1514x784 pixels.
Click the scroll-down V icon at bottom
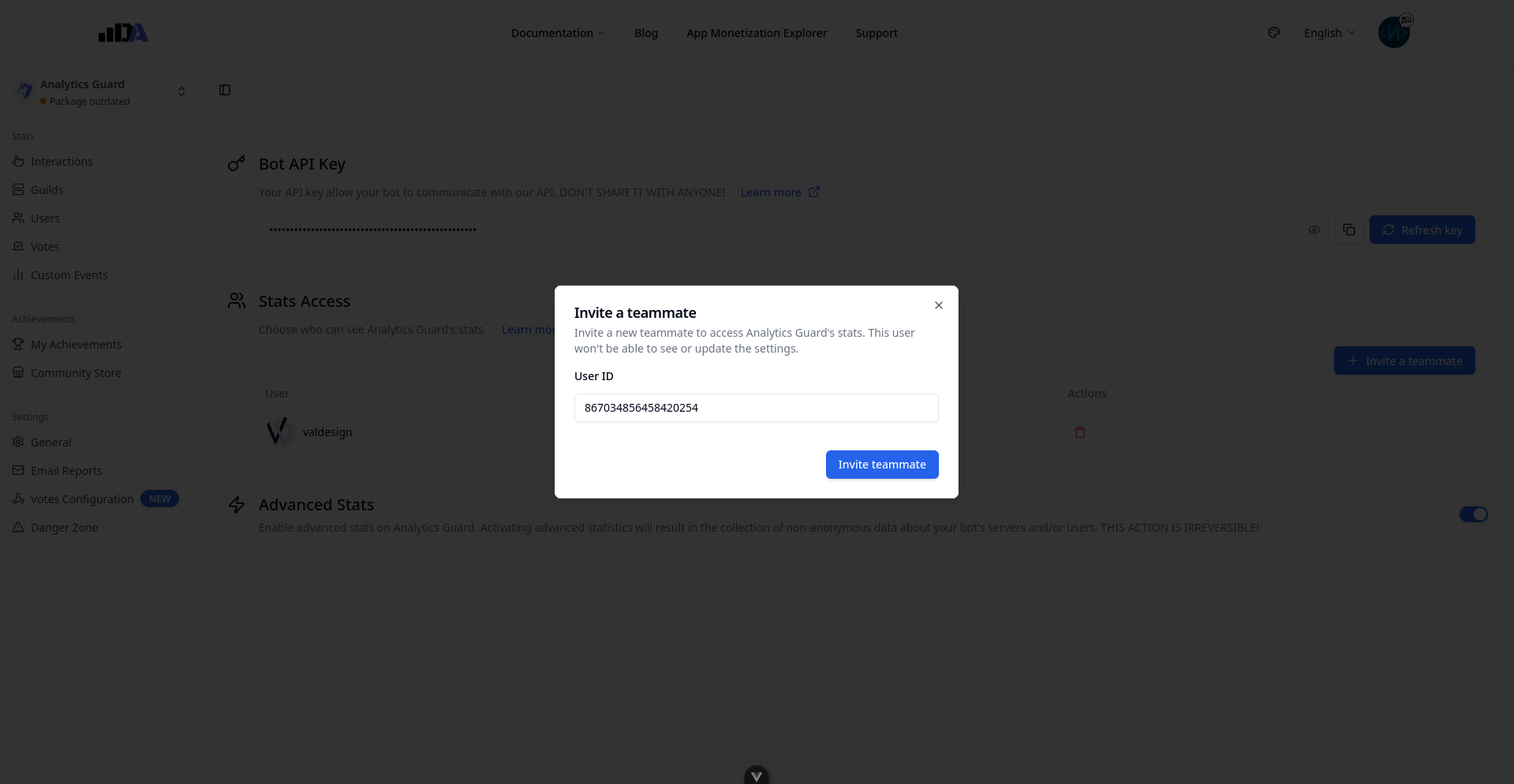pos(756,776)
